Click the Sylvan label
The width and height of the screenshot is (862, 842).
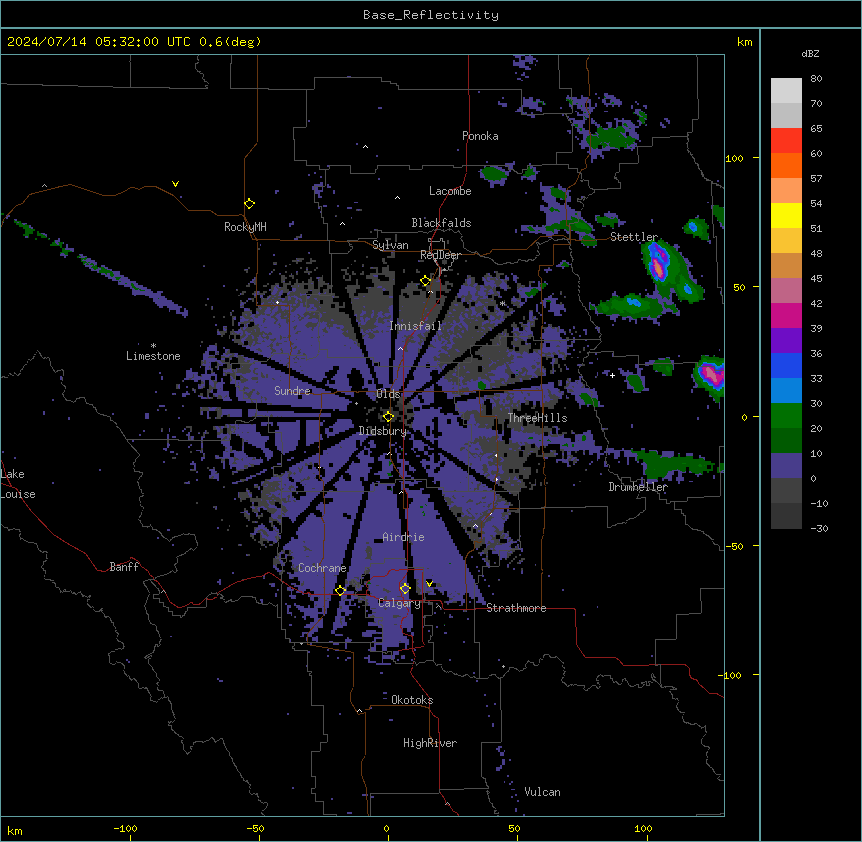[390, 245]
